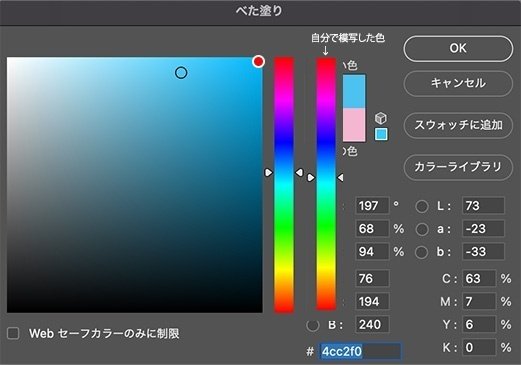The image size is (521, 365).
Task: Select the lowercase b Lab radio button
Action: [x=422, y=252]
